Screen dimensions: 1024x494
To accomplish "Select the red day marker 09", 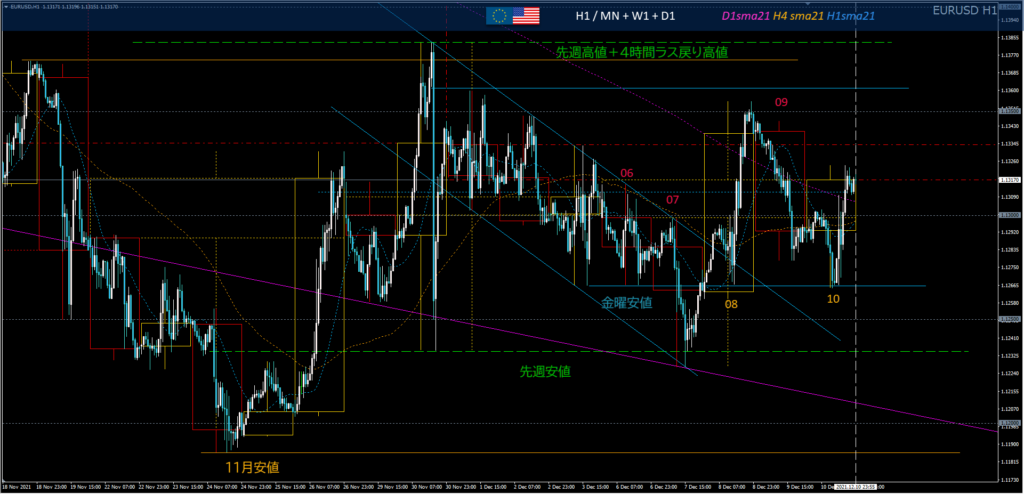I will 781,102.
